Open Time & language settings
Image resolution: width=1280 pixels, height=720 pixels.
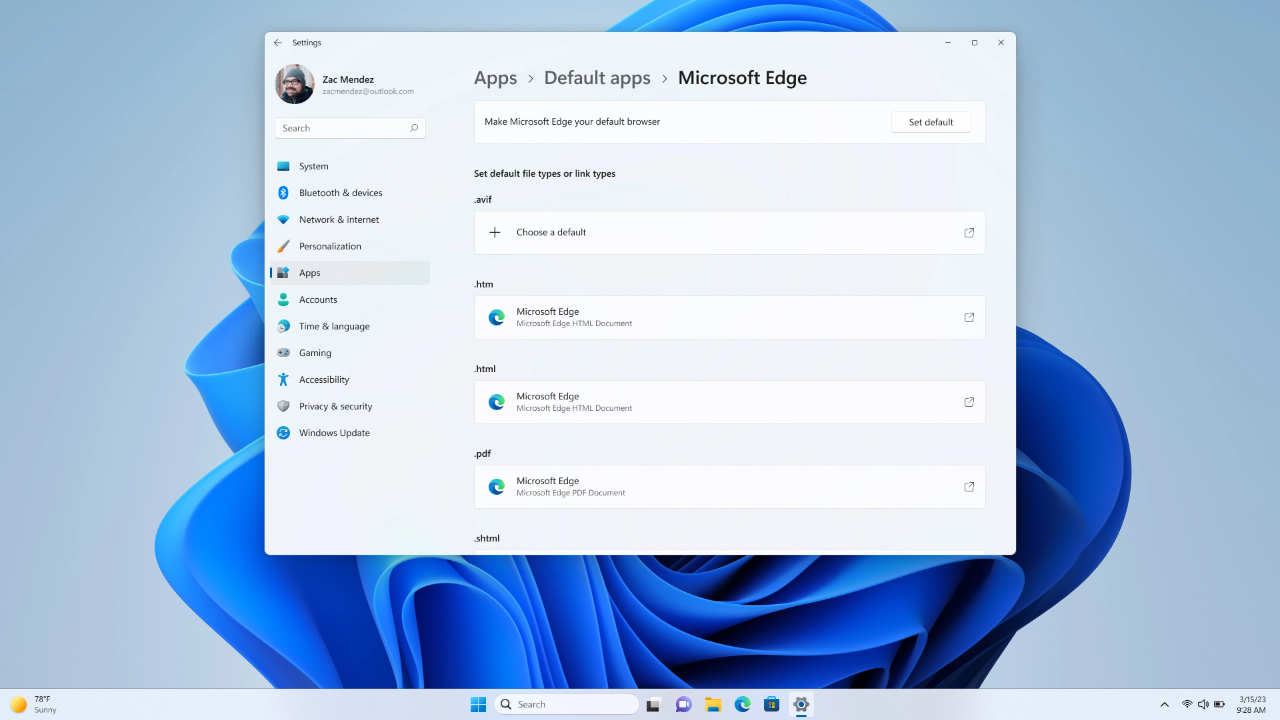350,326
